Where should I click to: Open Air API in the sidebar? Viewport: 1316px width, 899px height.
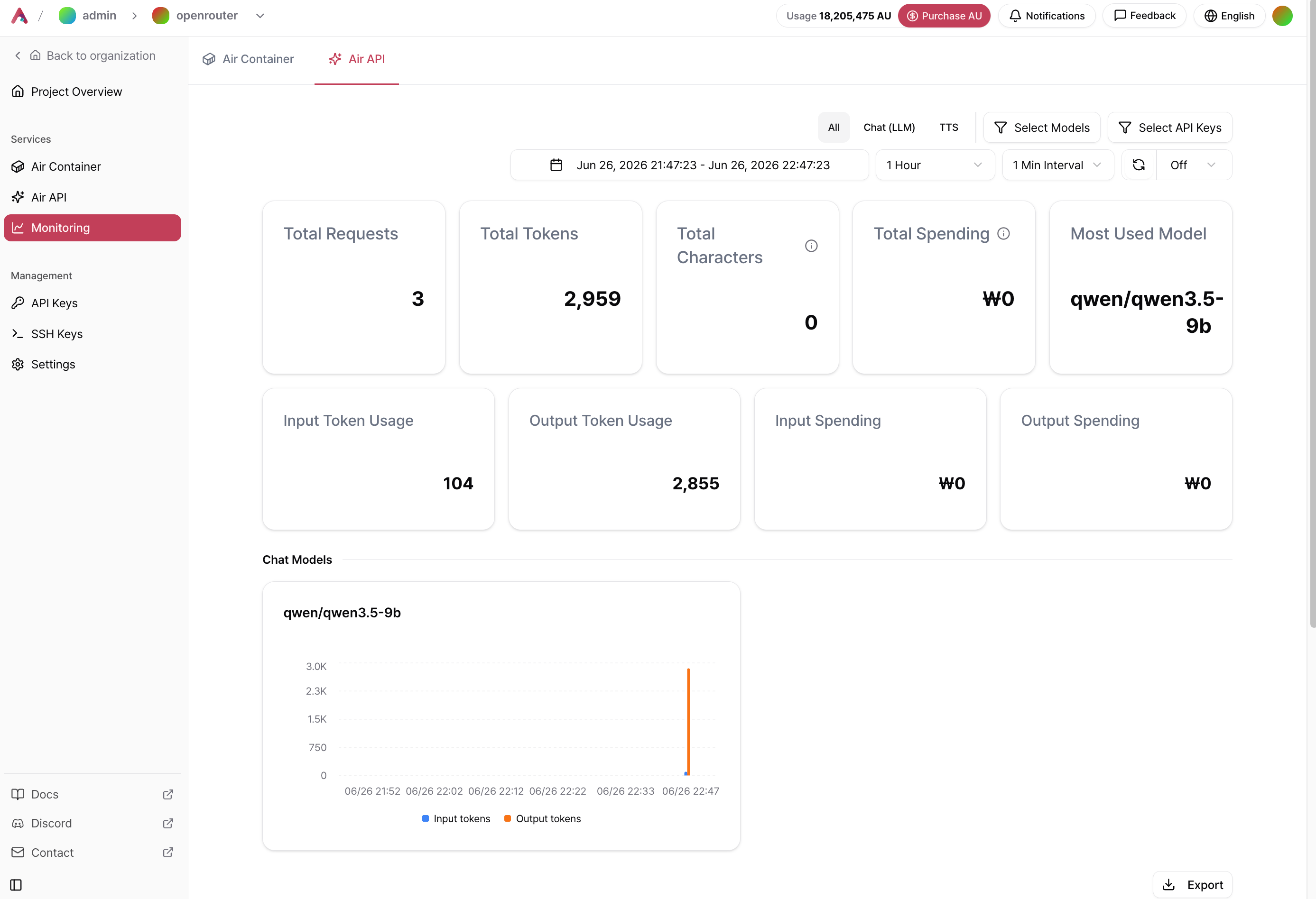tap(93, 197)
